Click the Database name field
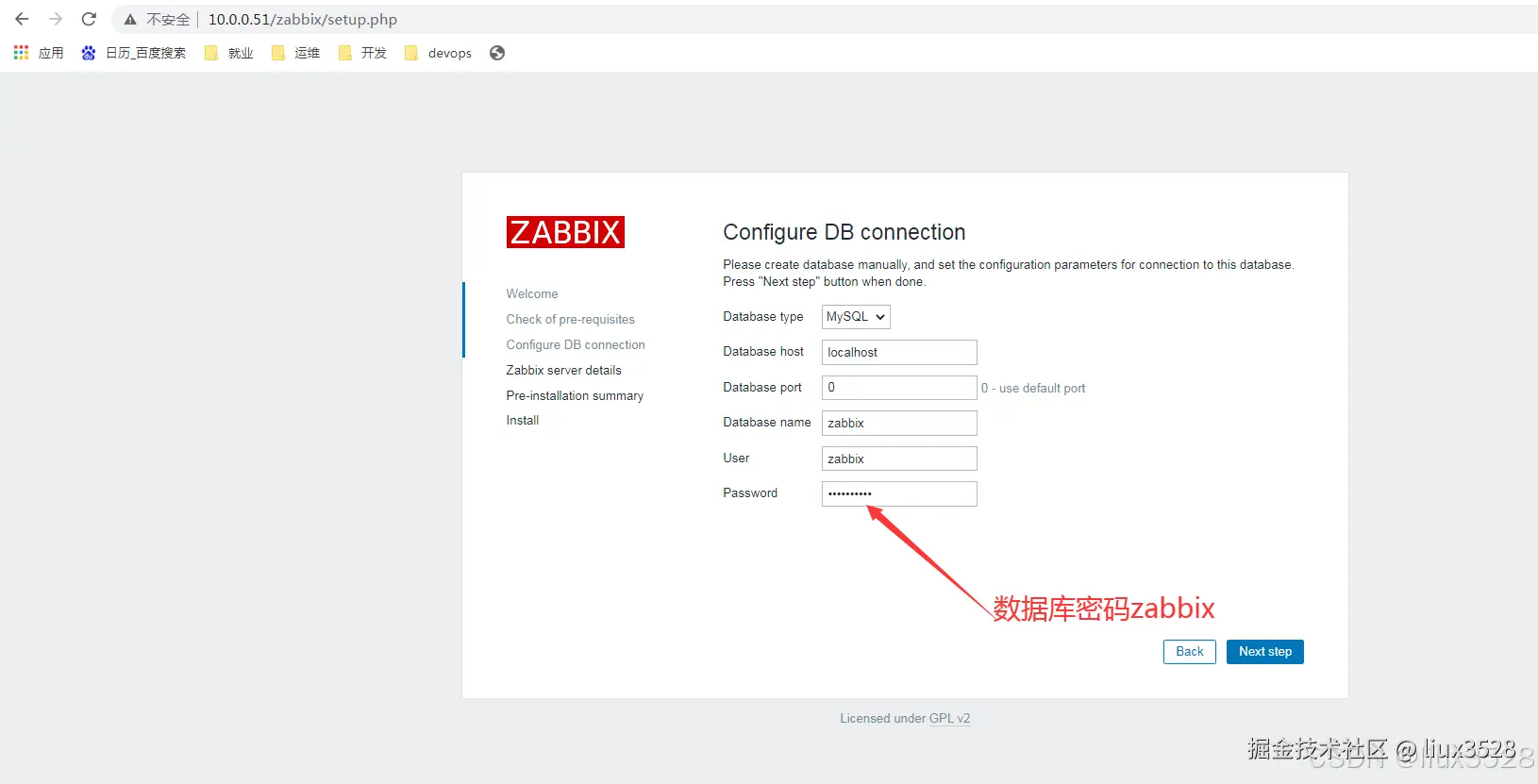 click(899, 423)
